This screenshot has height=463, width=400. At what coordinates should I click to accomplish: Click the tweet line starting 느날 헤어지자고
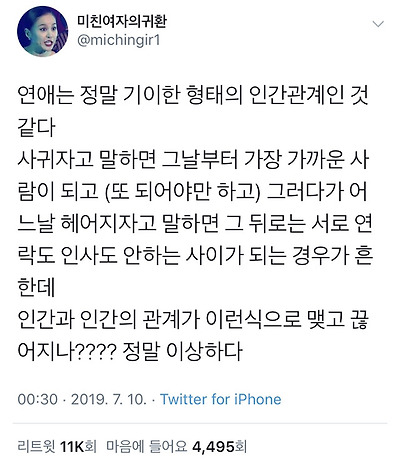195,223
